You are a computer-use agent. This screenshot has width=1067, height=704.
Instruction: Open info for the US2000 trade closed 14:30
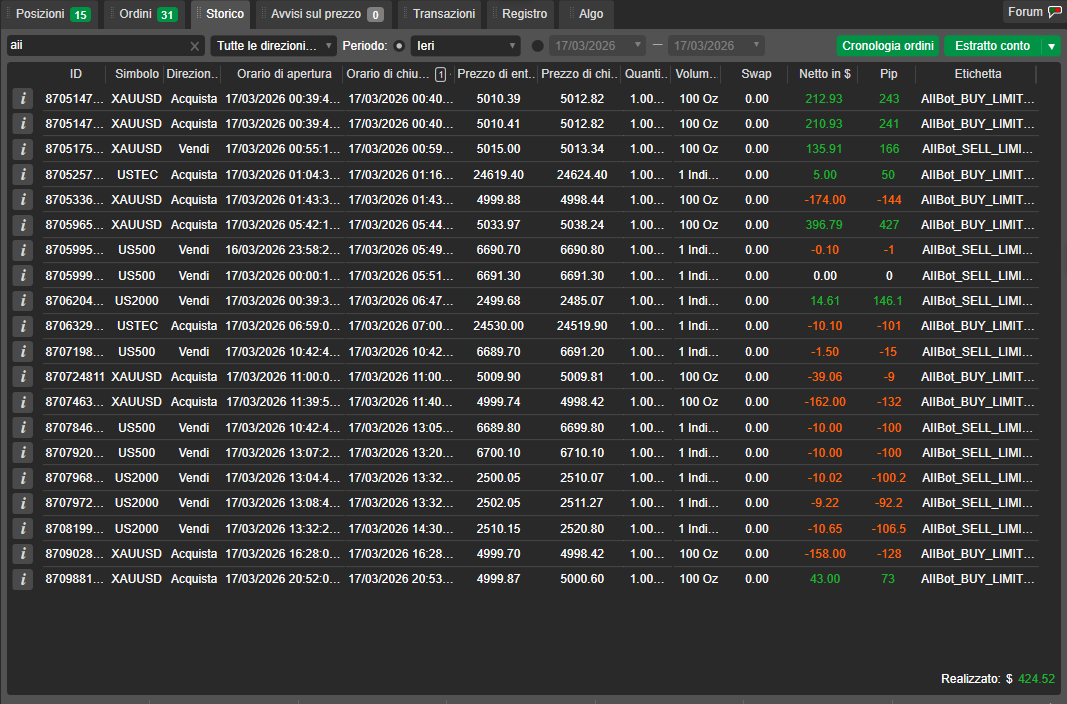[22, 528]
